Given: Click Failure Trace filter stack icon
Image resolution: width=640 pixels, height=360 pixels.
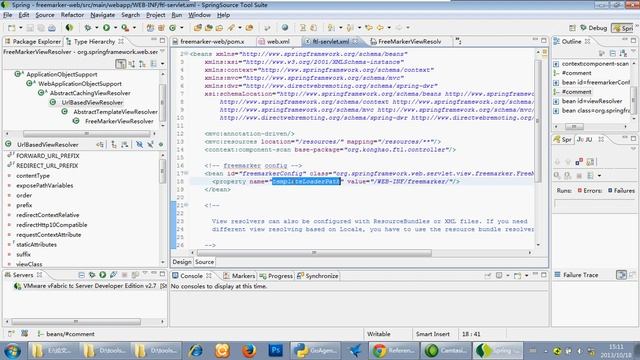Looking at the screenshot, I should pyautogui.click(x=621, y=275).
